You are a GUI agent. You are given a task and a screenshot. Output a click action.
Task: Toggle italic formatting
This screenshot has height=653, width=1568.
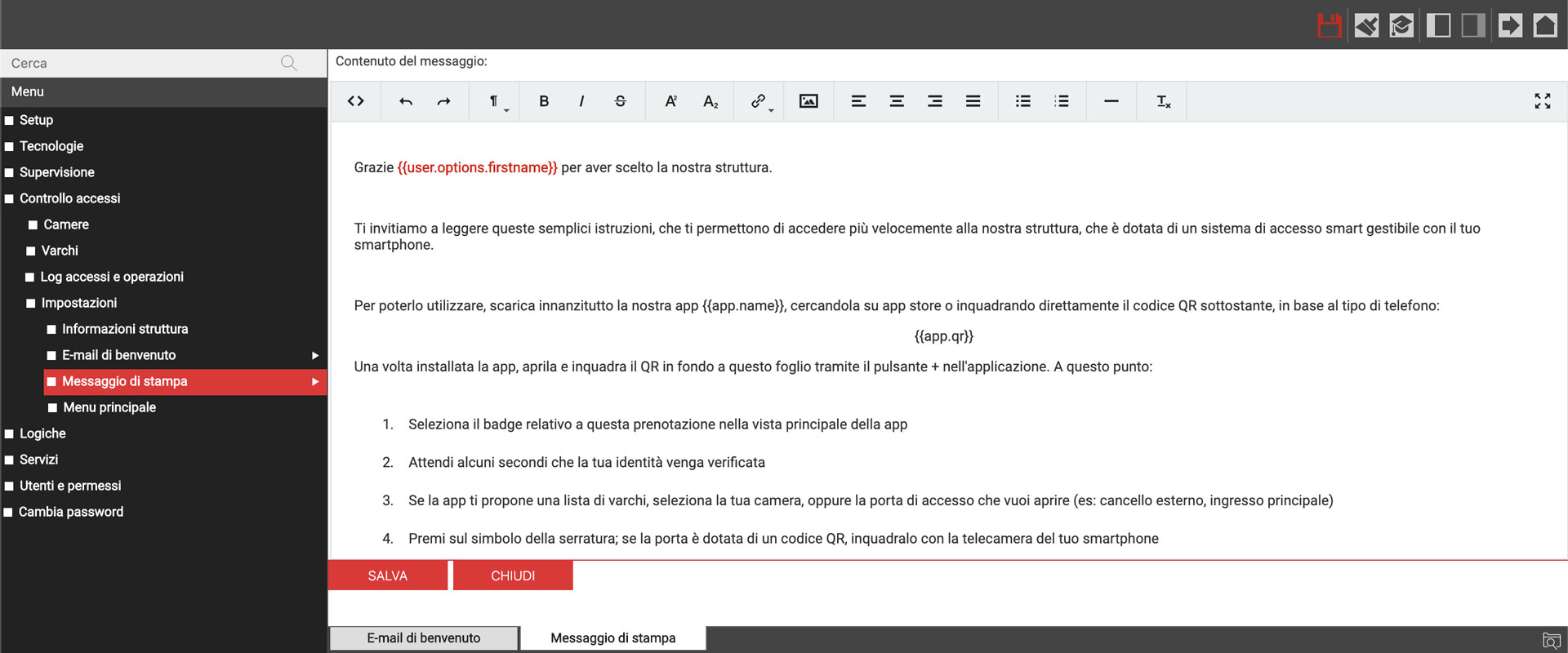(581, 101)
